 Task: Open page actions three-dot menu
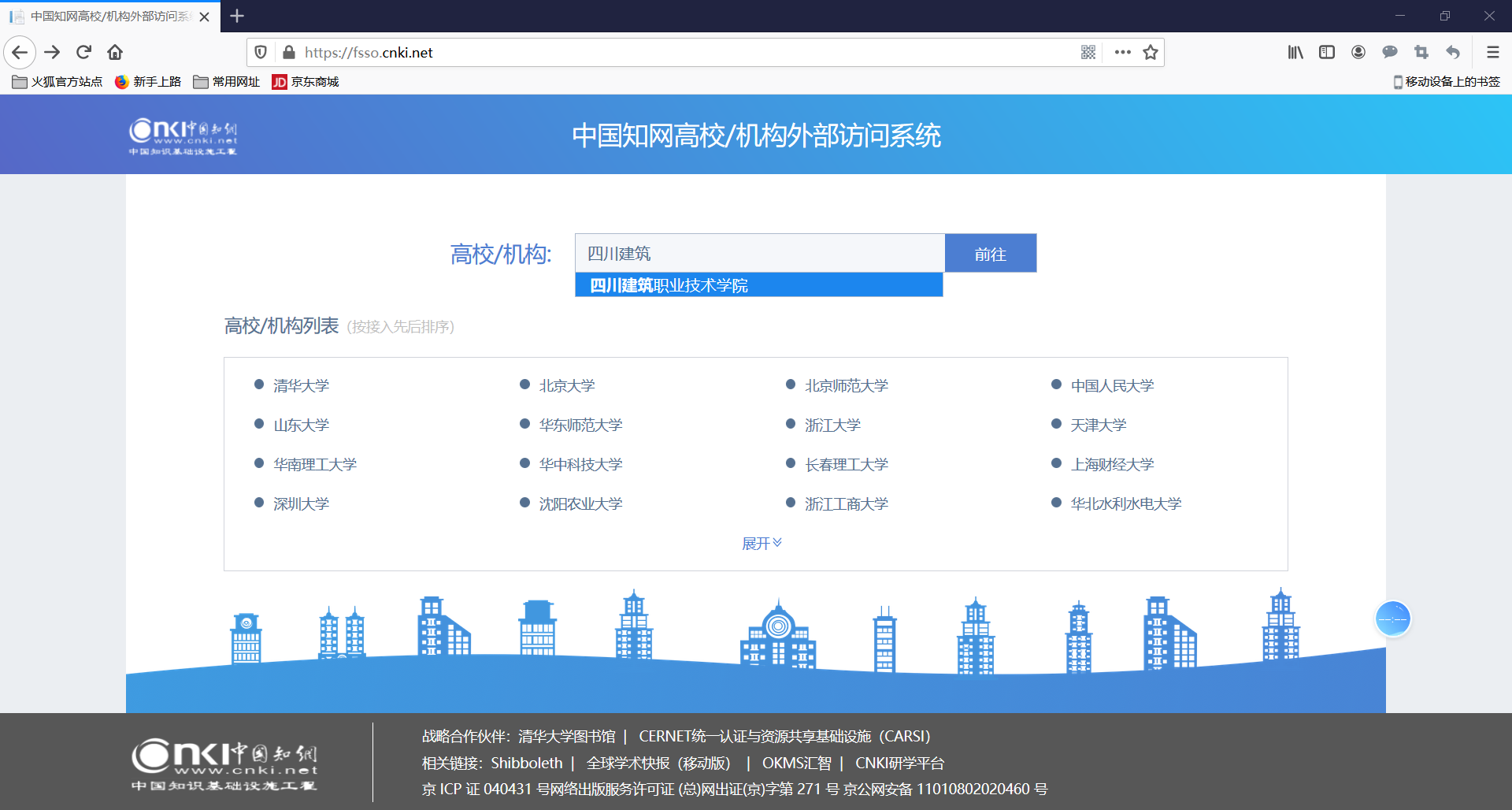pos(1123,52)
